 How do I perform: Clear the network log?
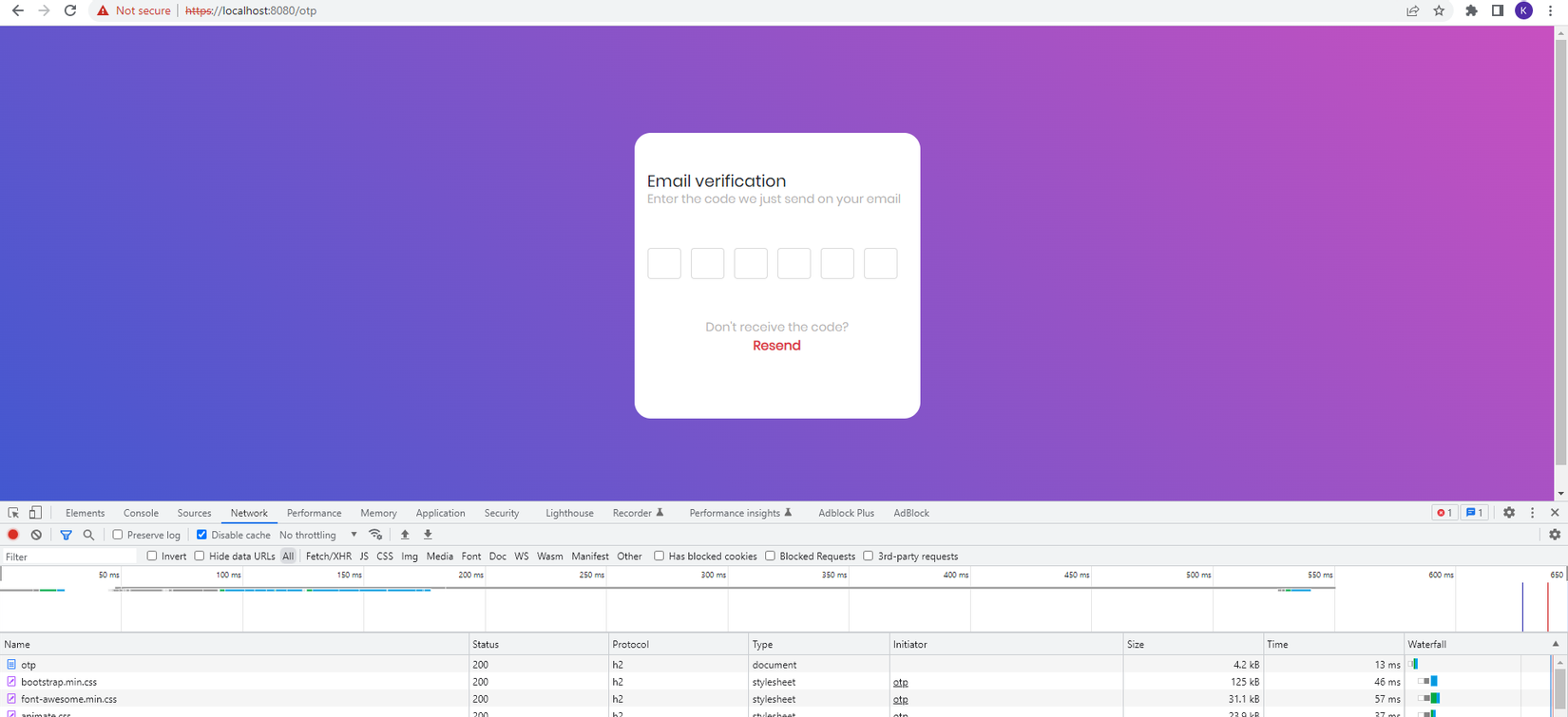pyautogui.click(x=36, y=535)
